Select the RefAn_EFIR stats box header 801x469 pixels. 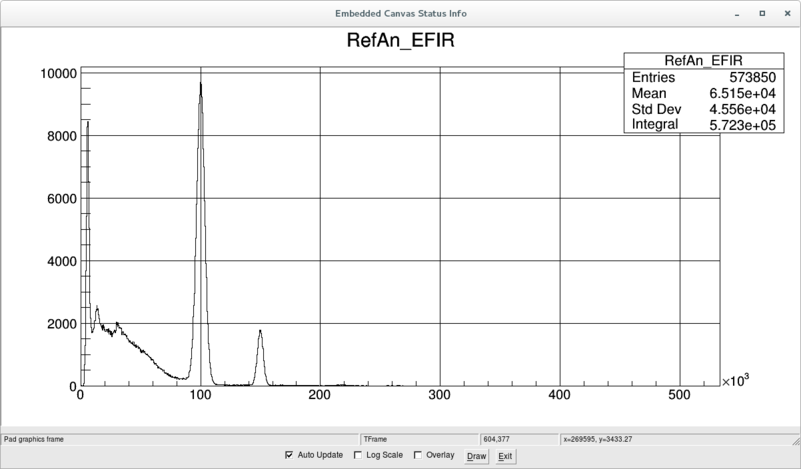tap(703, 61)
